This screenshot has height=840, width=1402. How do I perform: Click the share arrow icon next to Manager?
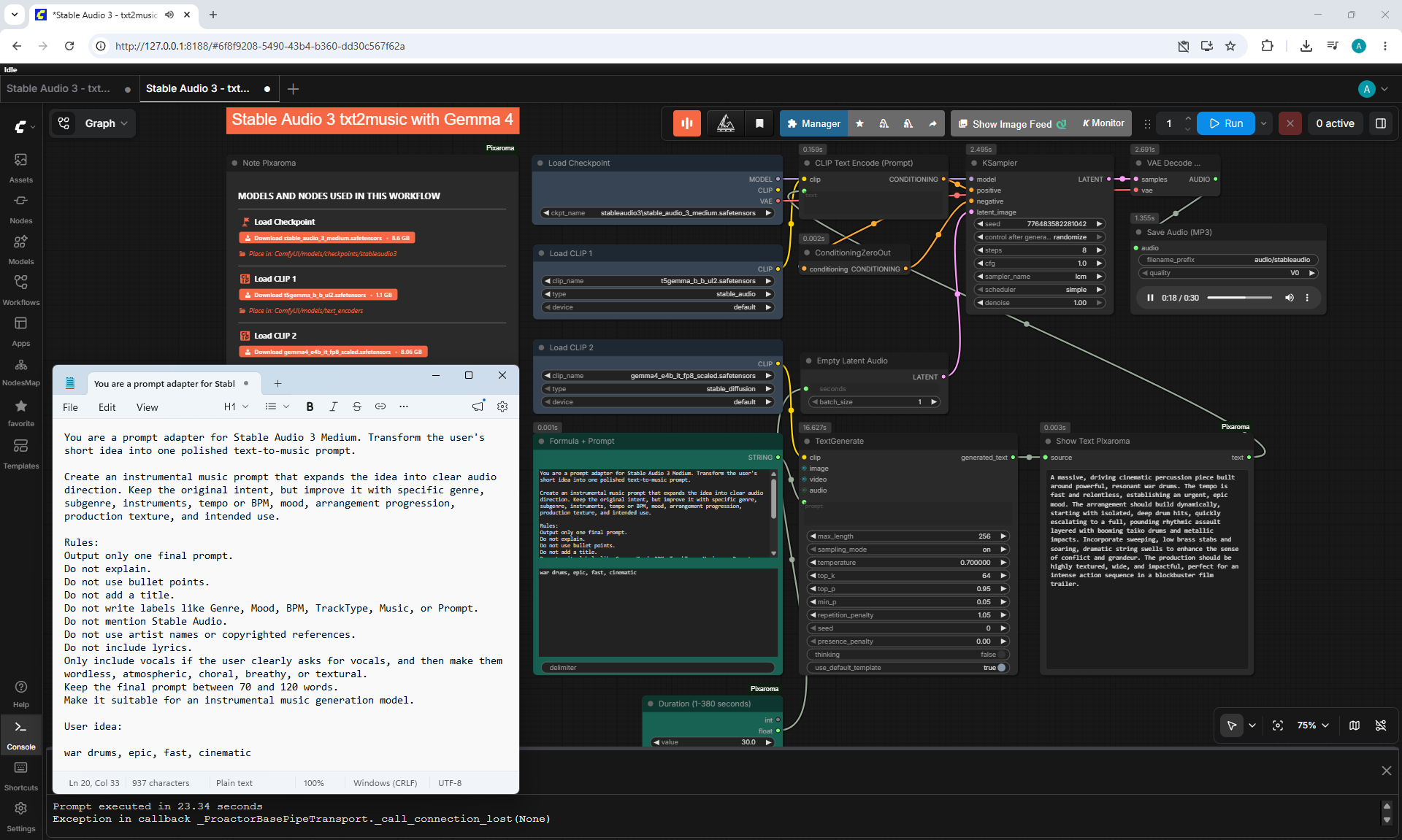click(x=932, y=123)
